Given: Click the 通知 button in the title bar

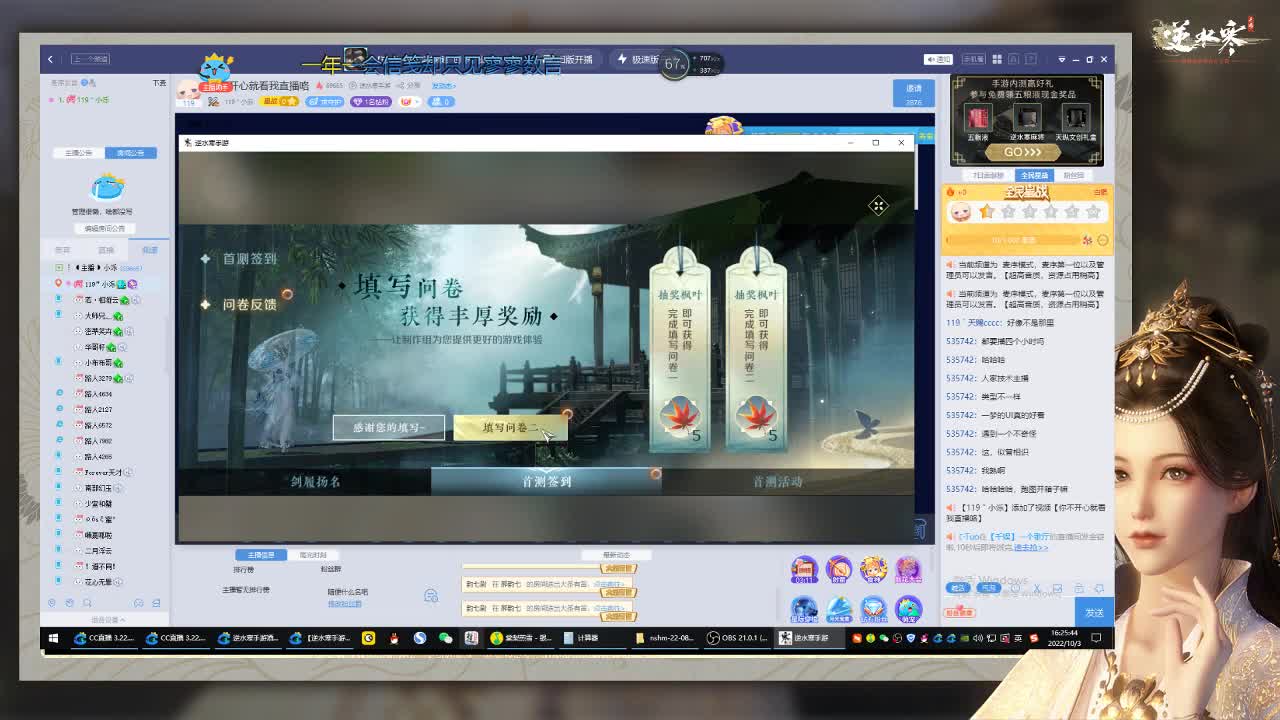Looking at the screenshot, I should coord(938,59).
